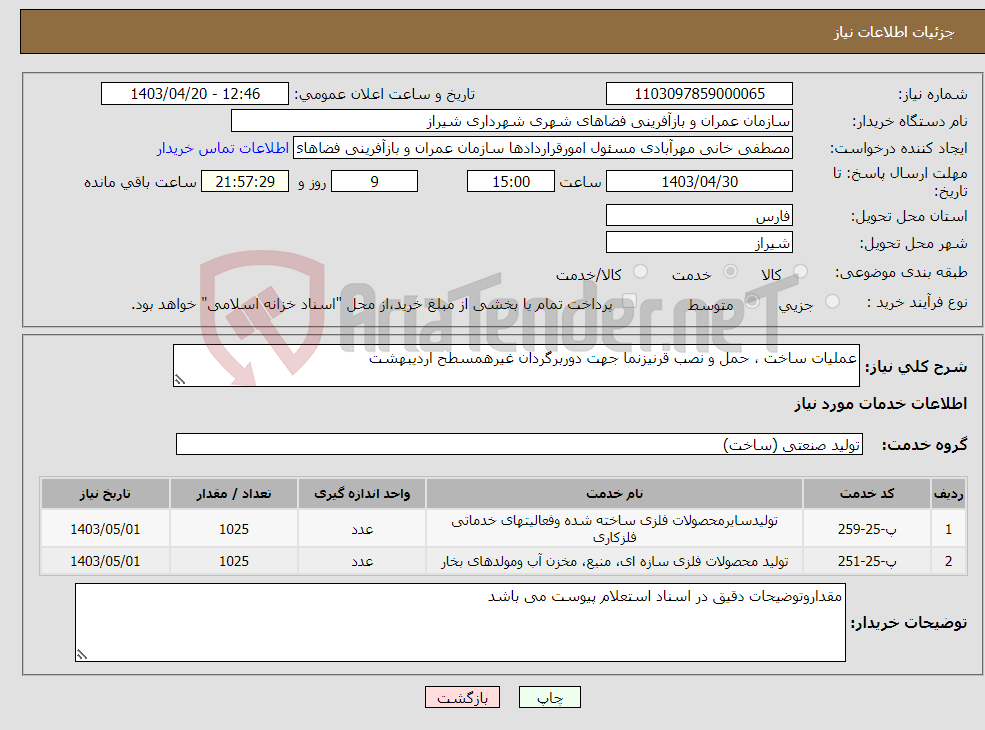
Task: Click the ساعت 15:00 field
Action: point(511,182)
